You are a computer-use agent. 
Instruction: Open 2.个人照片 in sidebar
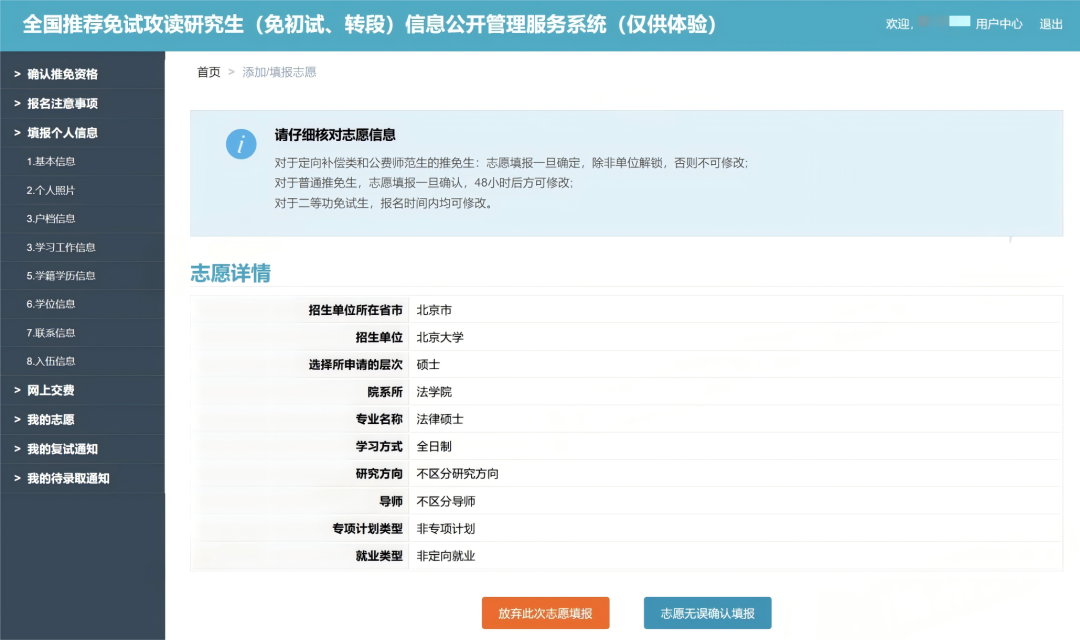coord(51,190)
